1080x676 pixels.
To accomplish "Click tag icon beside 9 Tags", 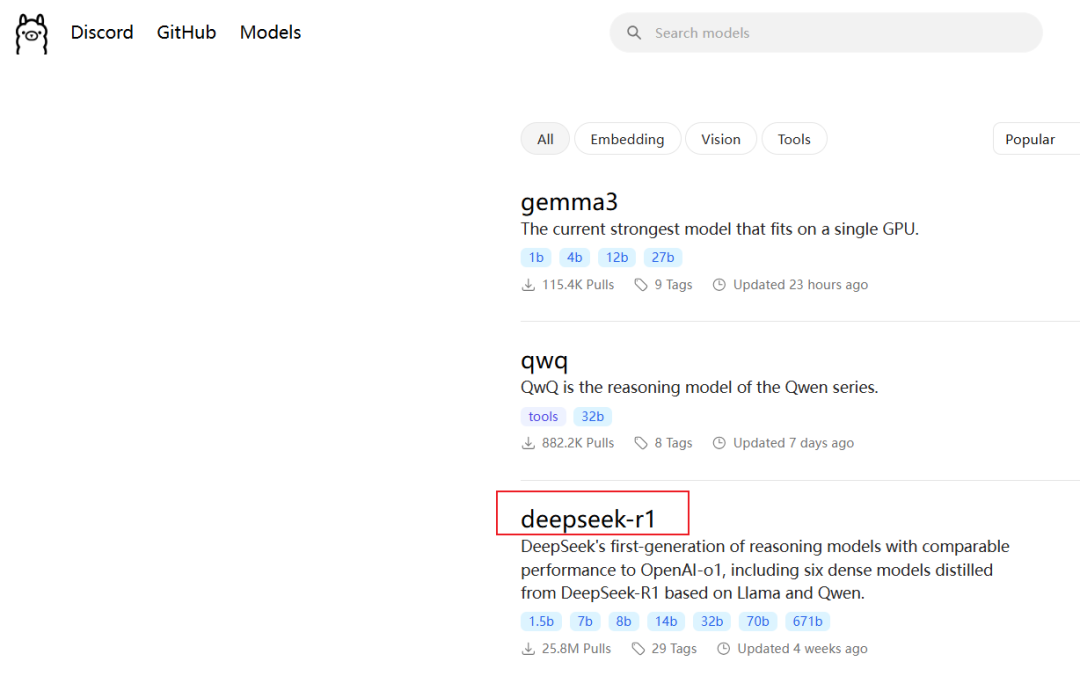I will [641, 285].
